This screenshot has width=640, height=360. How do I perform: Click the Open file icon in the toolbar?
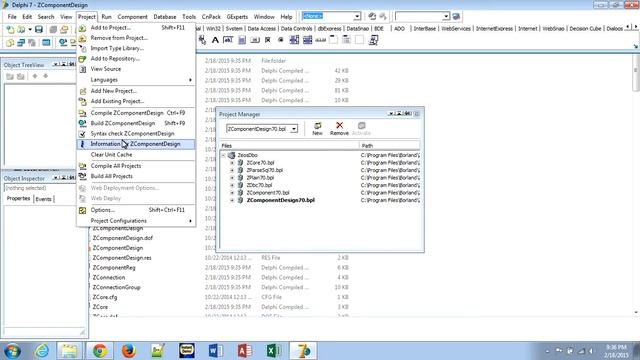point(21,29)
